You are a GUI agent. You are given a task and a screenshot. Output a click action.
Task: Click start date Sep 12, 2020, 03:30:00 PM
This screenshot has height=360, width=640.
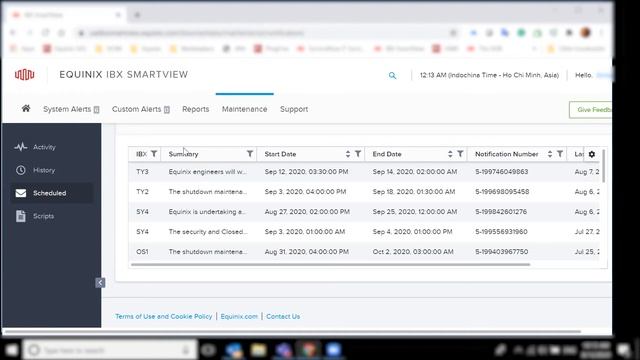[x=306, y=171]
